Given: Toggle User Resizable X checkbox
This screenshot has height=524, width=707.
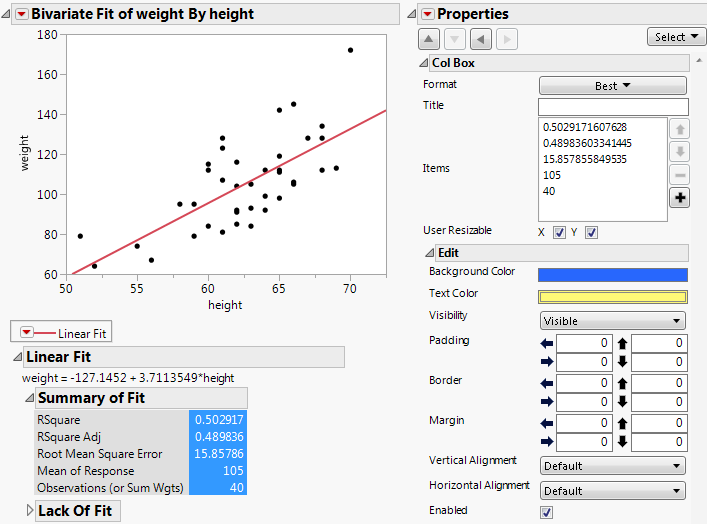Looking at the screenshot, I should point(559,233).
